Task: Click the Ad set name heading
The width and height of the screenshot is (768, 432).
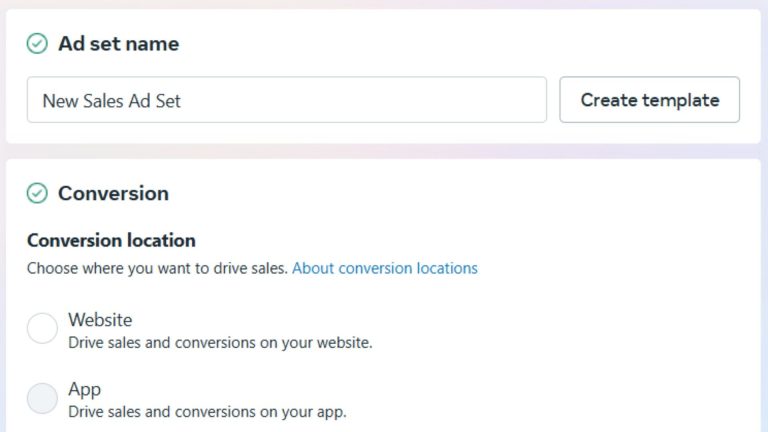Action: 118,44
